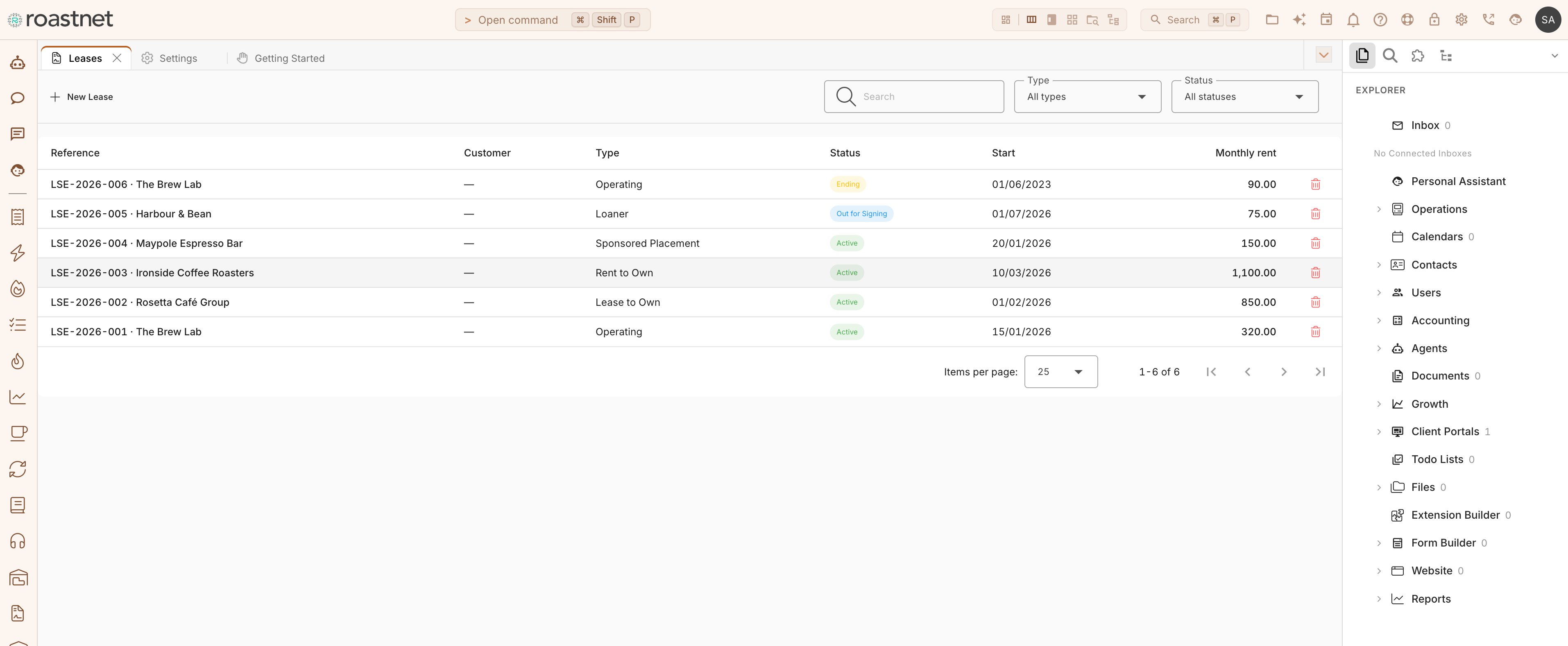Open the tabs overflow chevron dropdown
The image size is (1568, 646).
coord(1323,55)
